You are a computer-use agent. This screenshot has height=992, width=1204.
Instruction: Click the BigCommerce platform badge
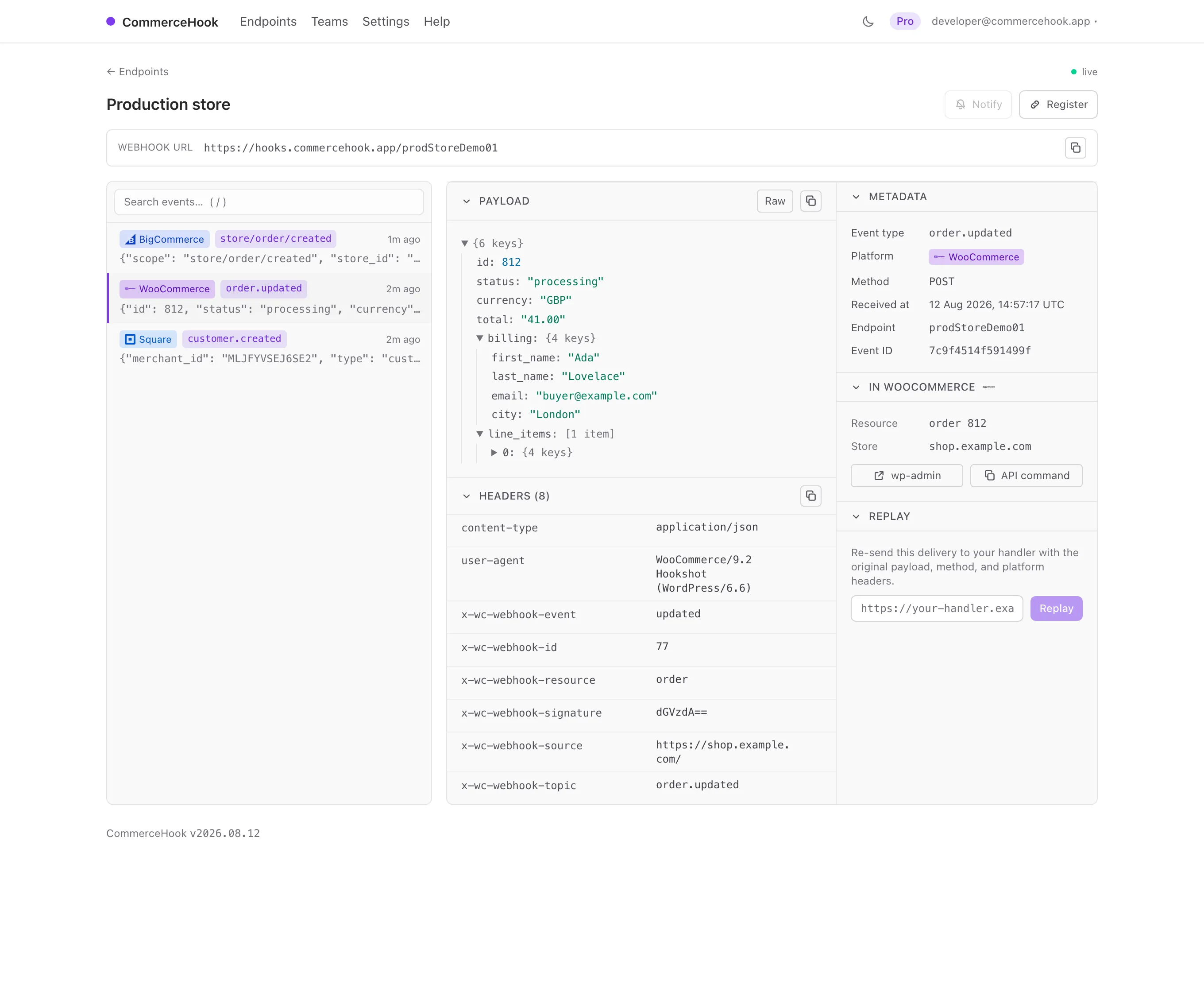pos(165,239)
